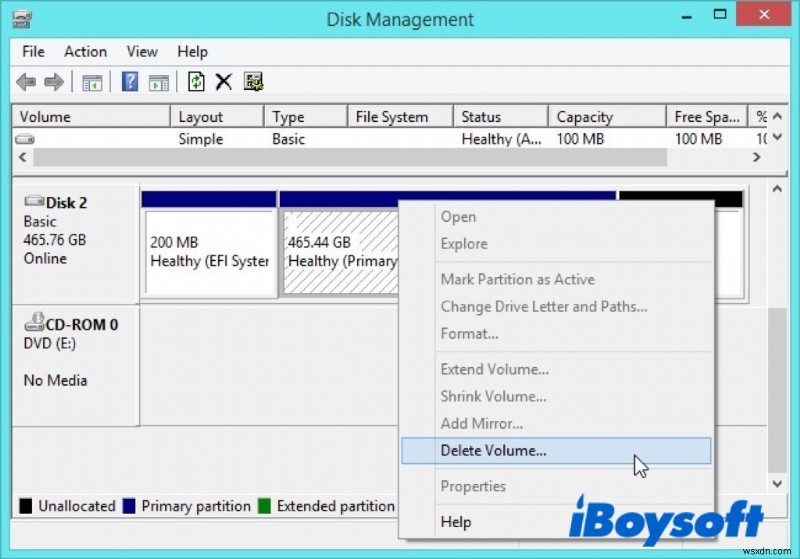Click the Disk 2 drive icon
Image resolution: width=800 pixels, height=559 pixels.
tap(34, 201)
